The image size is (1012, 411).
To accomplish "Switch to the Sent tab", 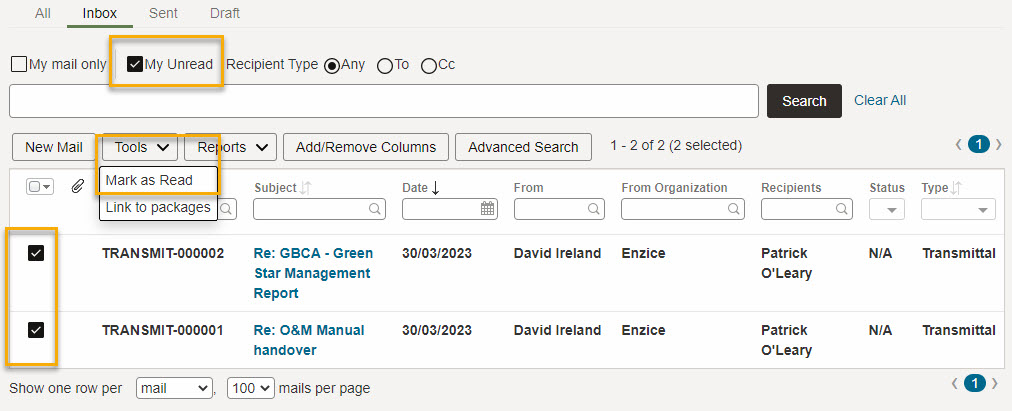I will [163, 14].
